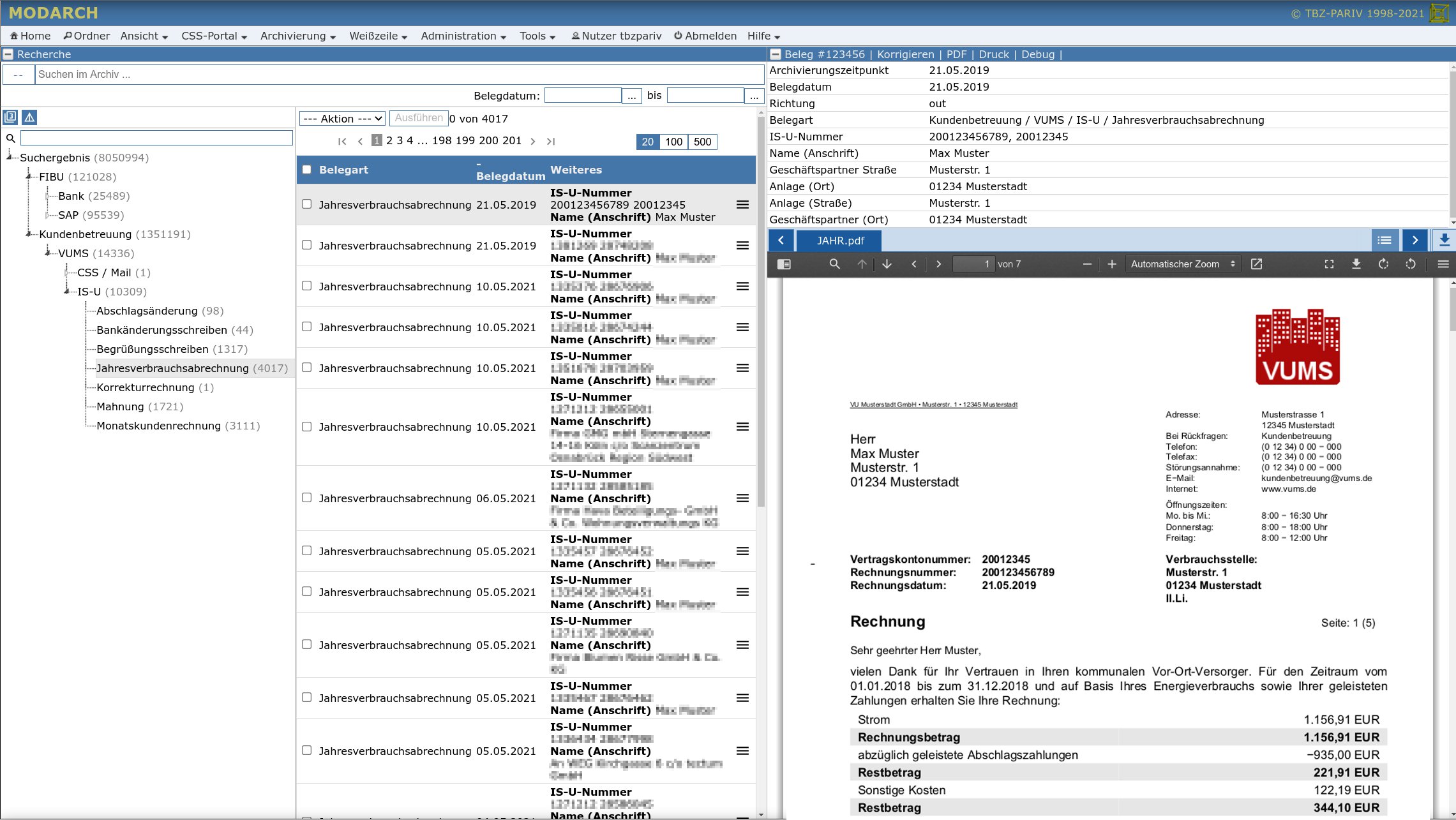Open the Administration menu

[x=464, y=36]
